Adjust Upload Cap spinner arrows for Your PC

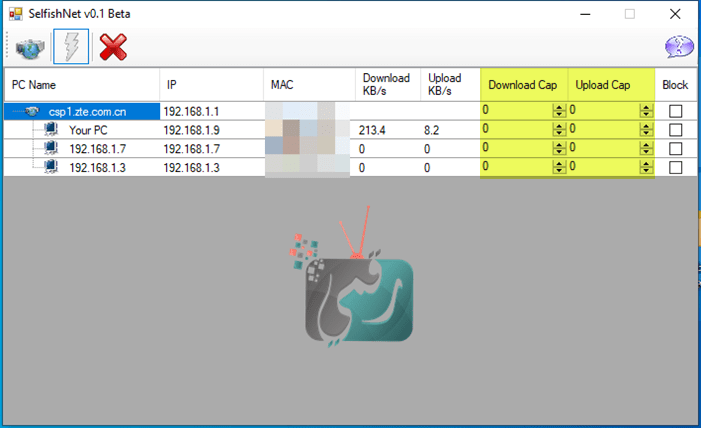[646, 129]
